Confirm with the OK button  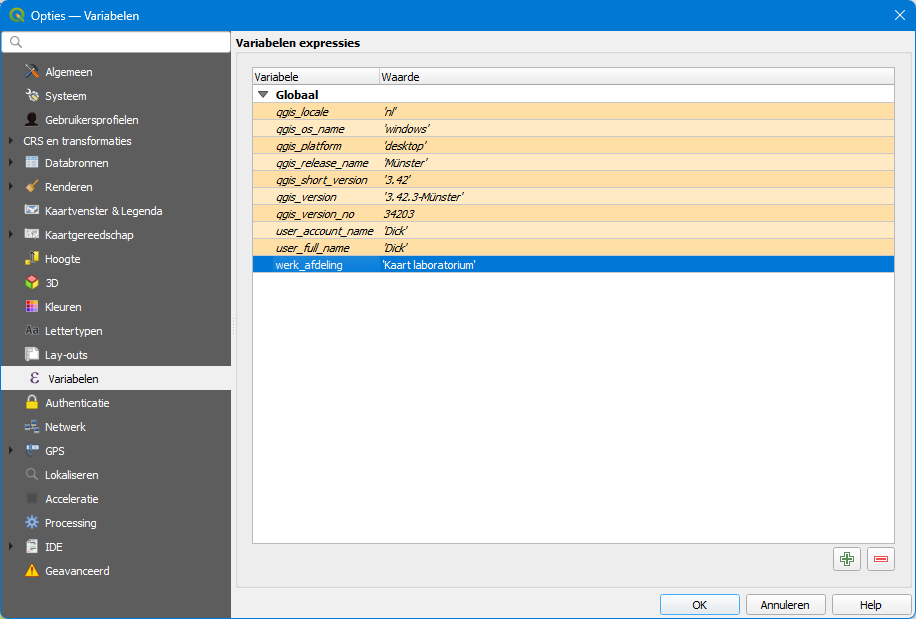(699, 604)
